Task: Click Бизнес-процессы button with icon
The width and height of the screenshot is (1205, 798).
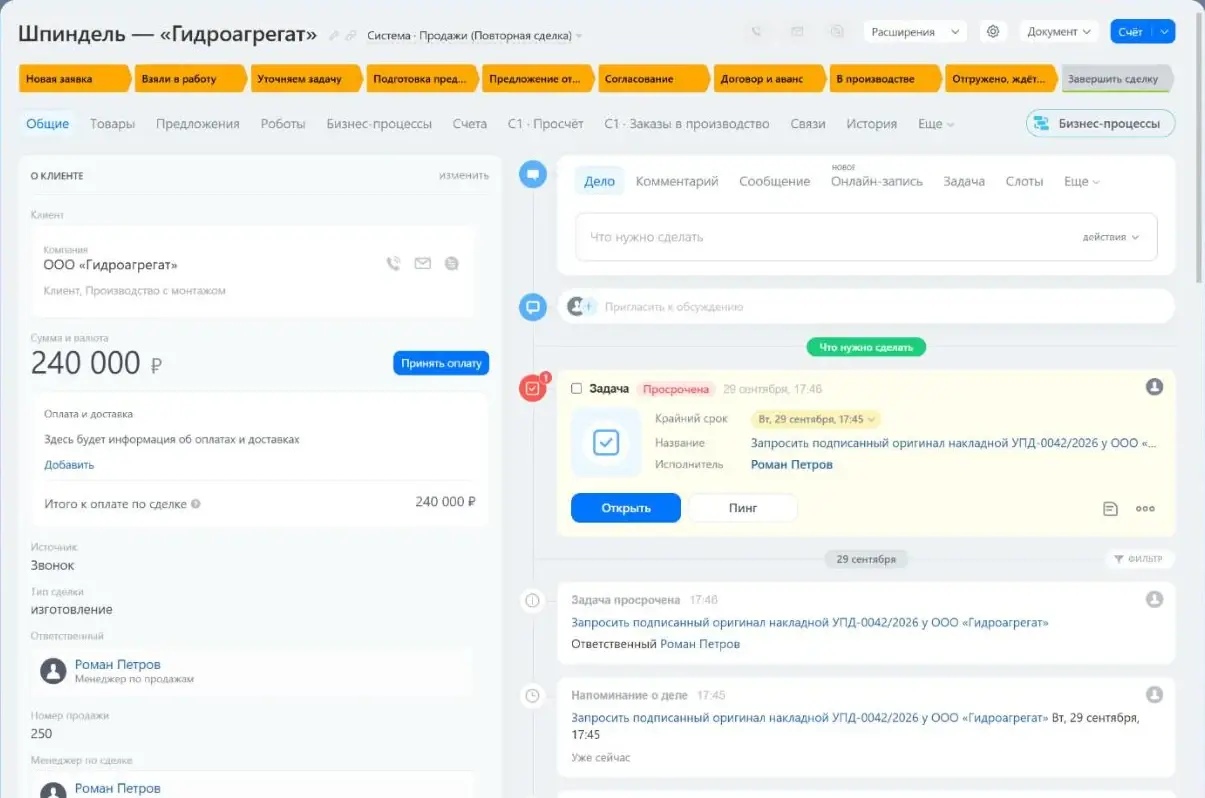Action: (1100, 124)
